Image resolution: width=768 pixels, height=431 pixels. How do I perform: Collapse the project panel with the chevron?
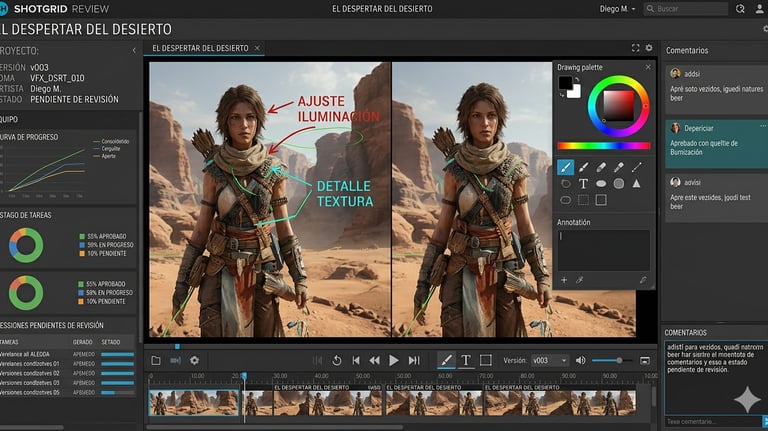click(134, 50)
